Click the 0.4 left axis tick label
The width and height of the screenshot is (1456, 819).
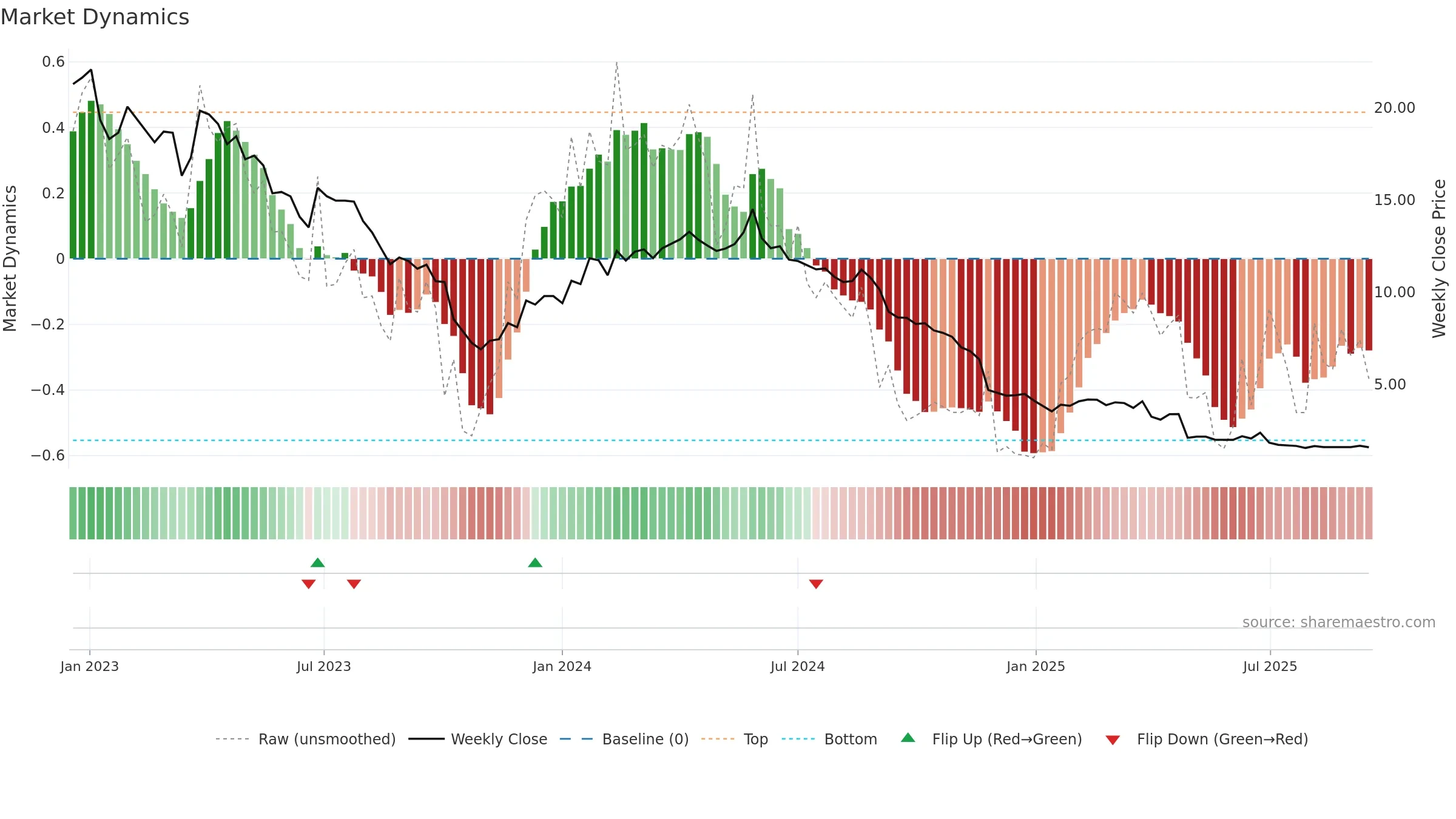click(53, 127)
